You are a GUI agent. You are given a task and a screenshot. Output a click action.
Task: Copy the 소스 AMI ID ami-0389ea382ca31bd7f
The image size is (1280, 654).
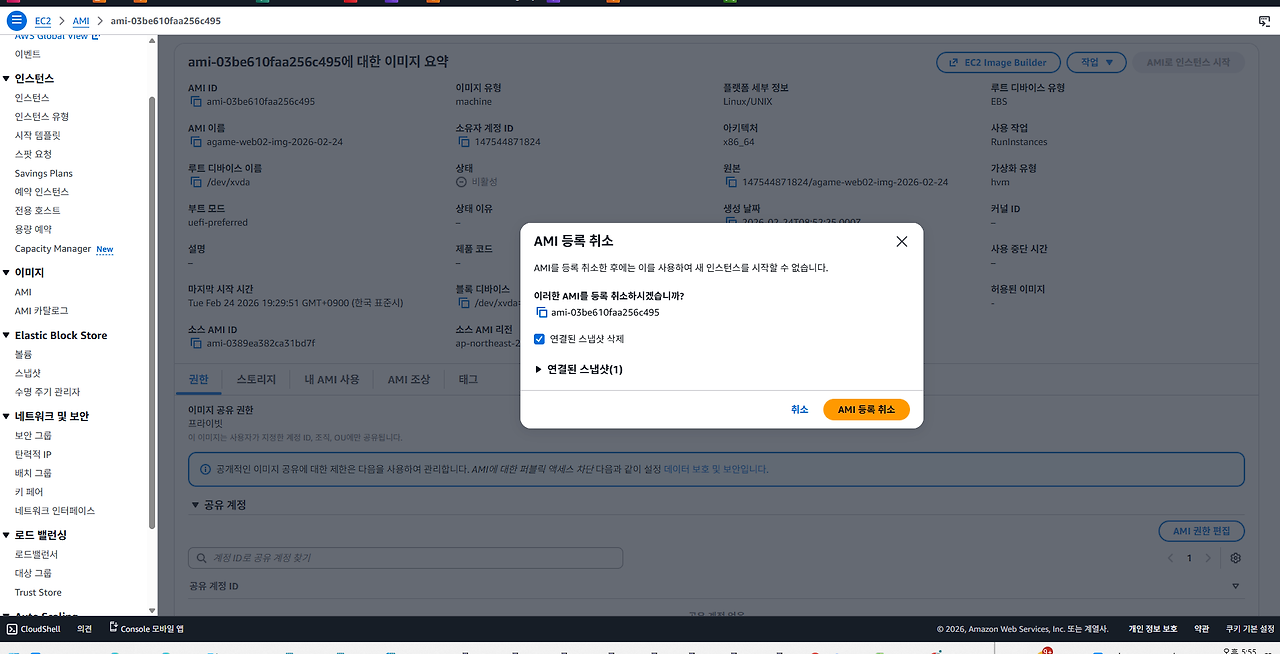coord(195,344)
